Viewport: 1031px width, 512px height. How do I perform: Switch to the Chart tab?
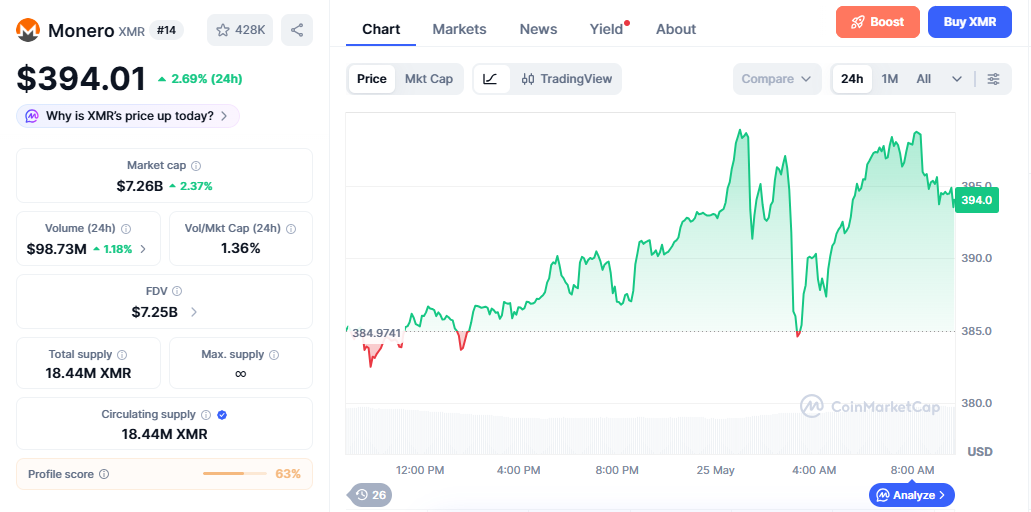click(x=381, y=30)
